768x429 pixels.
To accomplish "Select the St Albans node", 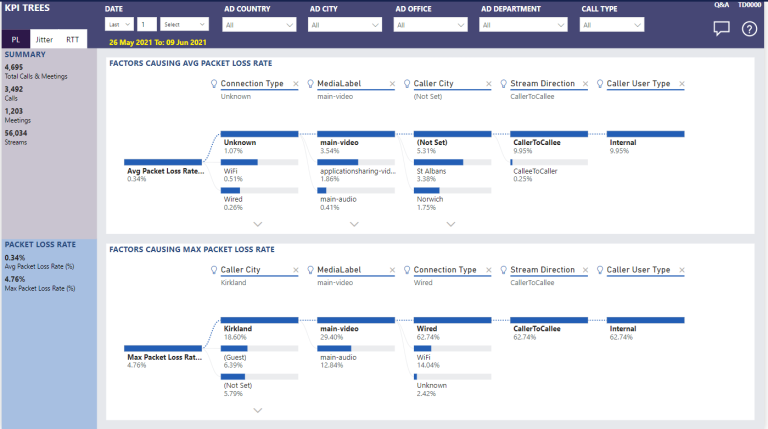I will pyautogui.click(x=453, y=170).
